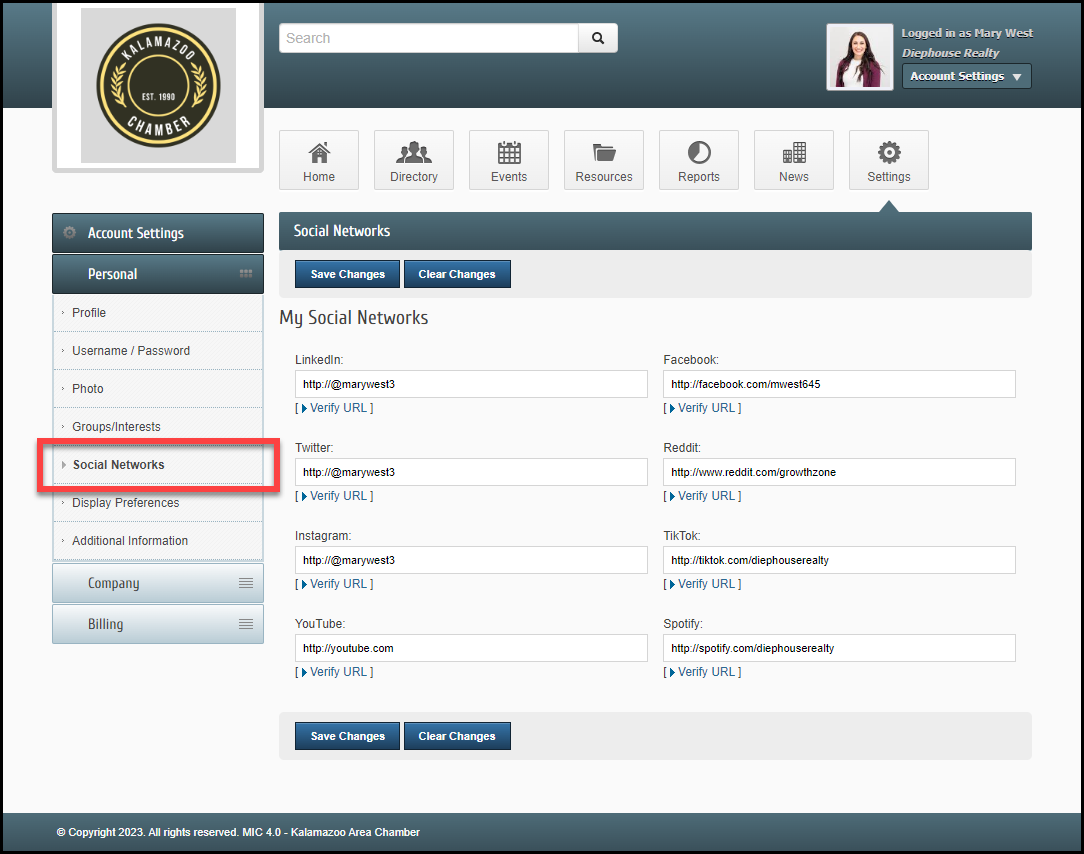Image resolution: width=1084 pixels, height=854 pixels.
Task: Select Social Networks in the sidebar
Action: (x=119, y=465)
